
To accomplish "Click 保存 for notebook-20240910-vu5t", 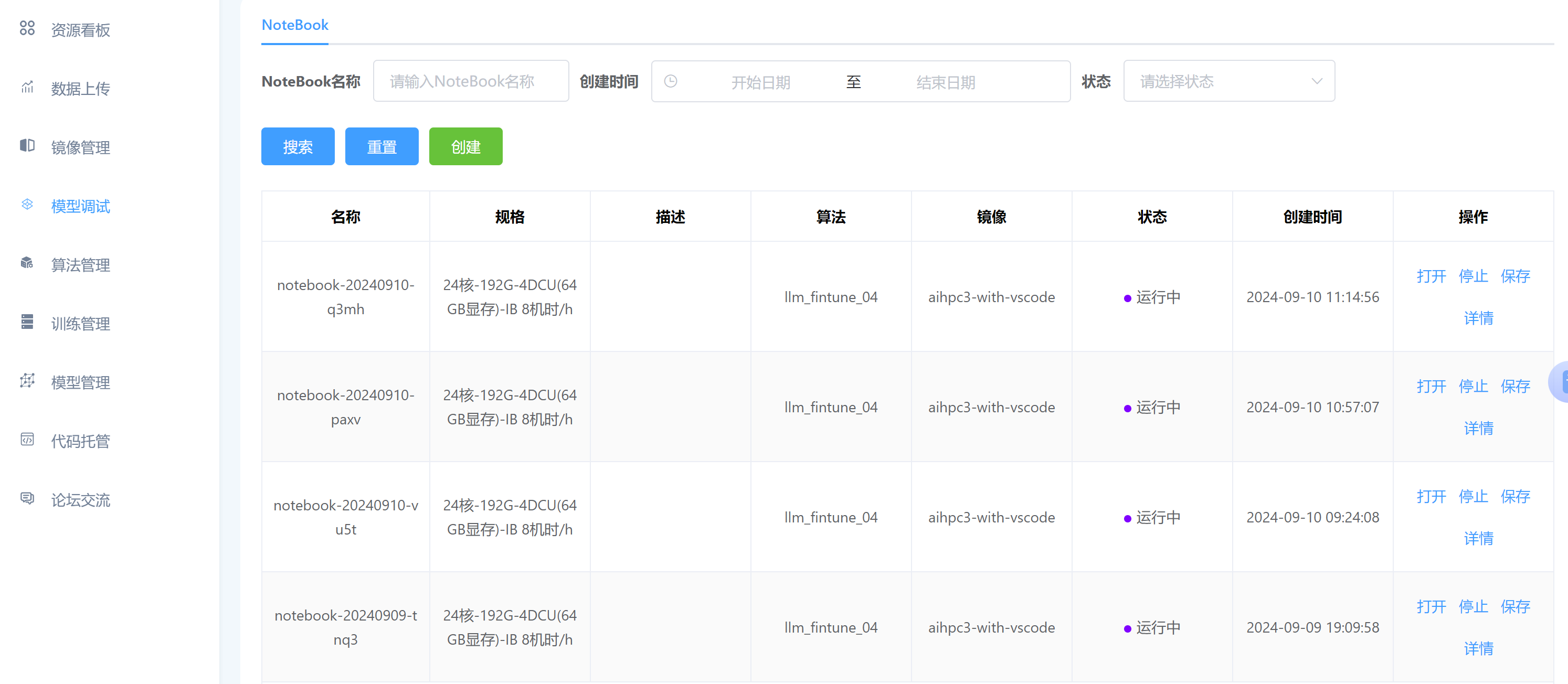I will pyautogui.click(x=1515, y=497).
